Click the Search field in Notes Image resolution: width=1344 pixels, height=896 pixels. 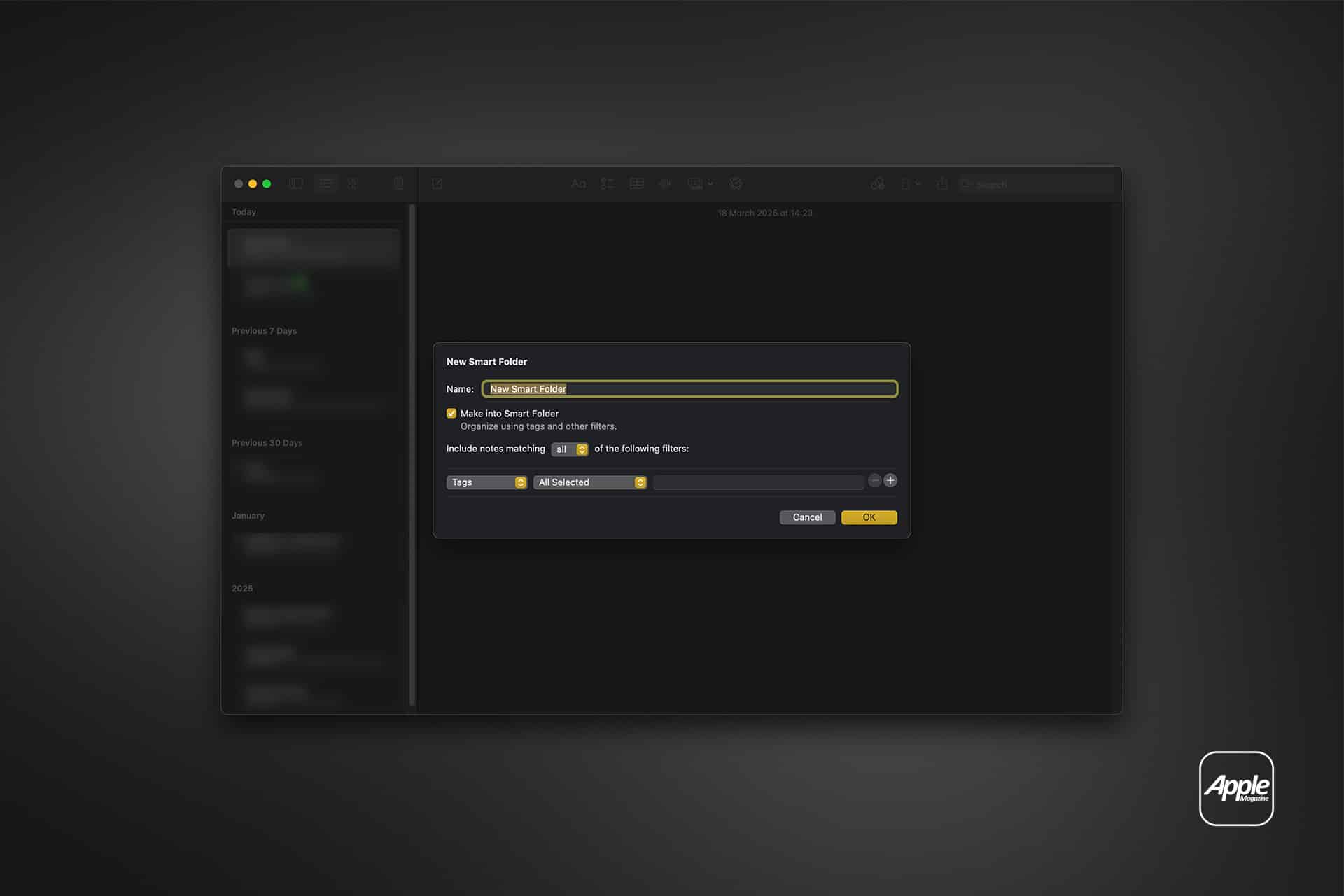tap(1036, 184)
